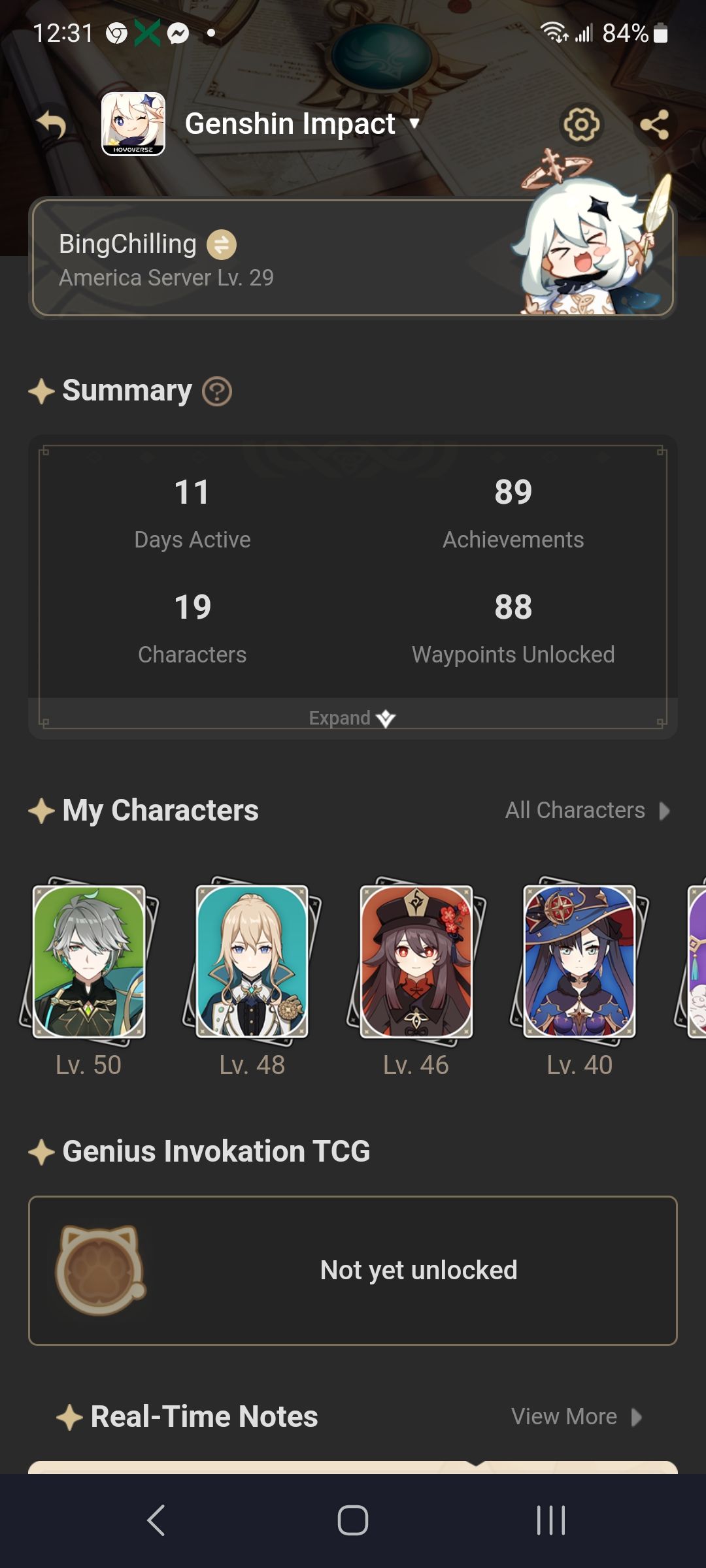The width and height of the screenshot is (706, 1568).
Task: Tap the Achievements count 89
Action: click(513, 492)
